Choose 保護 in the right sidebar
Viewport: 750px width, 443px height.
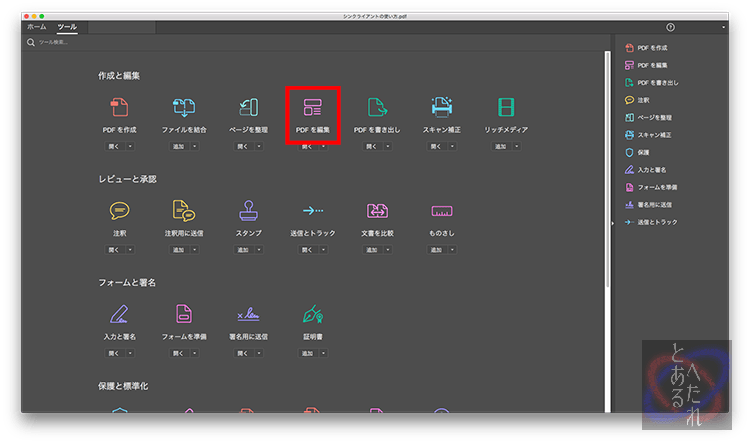coord(643,152)
